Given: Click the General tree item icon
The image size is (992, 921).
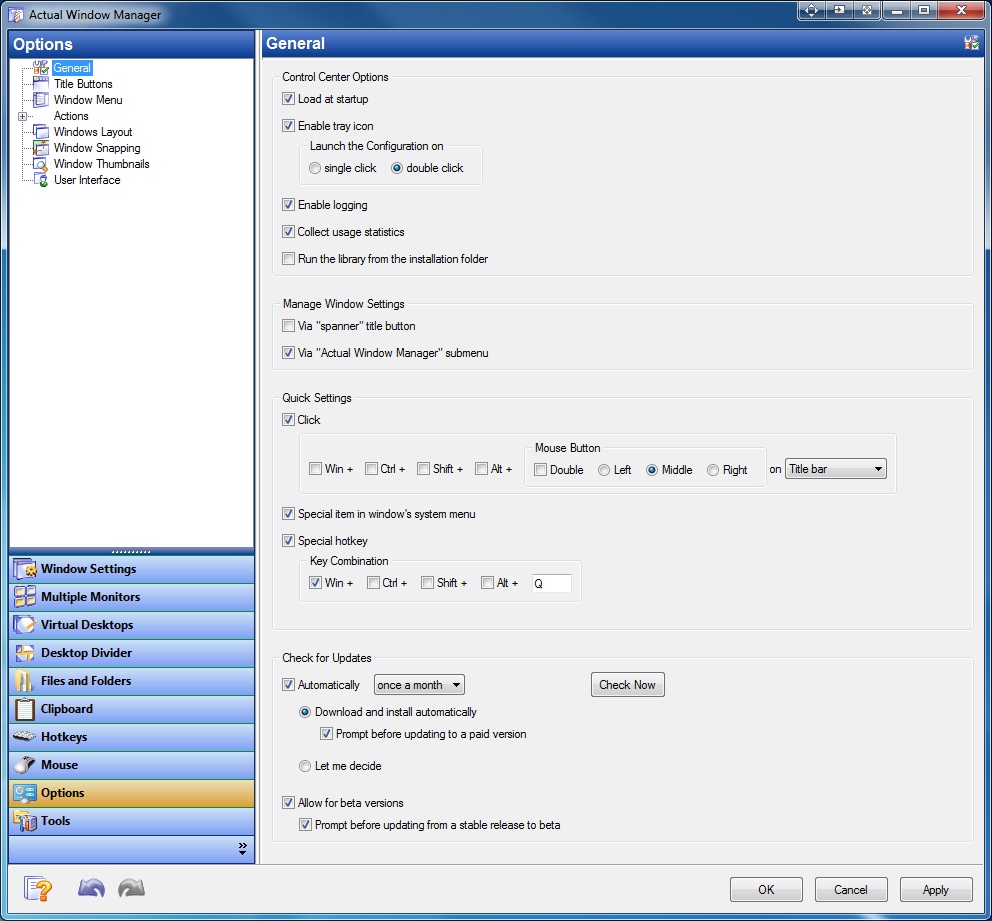Looking at the screenshot, I should [41, 68].
